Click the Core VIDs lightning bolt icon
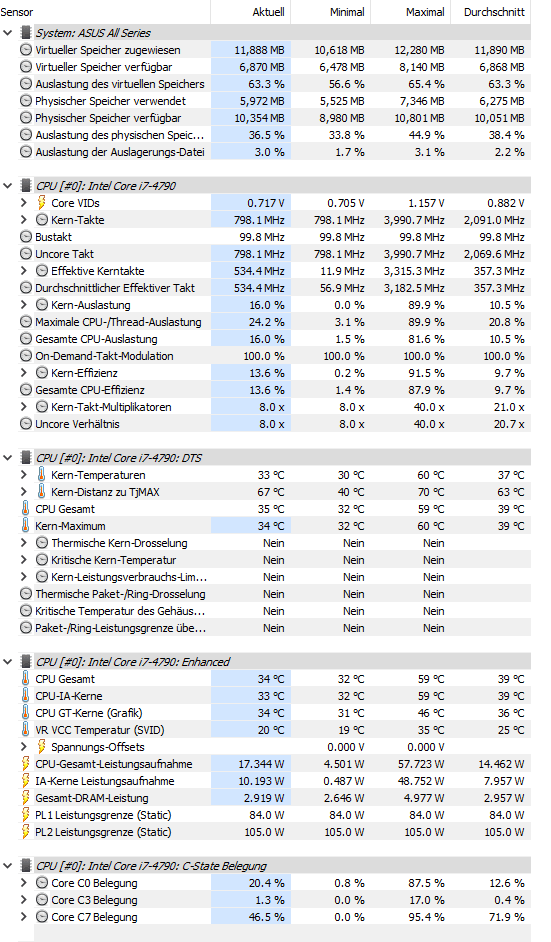 point(42,203)
